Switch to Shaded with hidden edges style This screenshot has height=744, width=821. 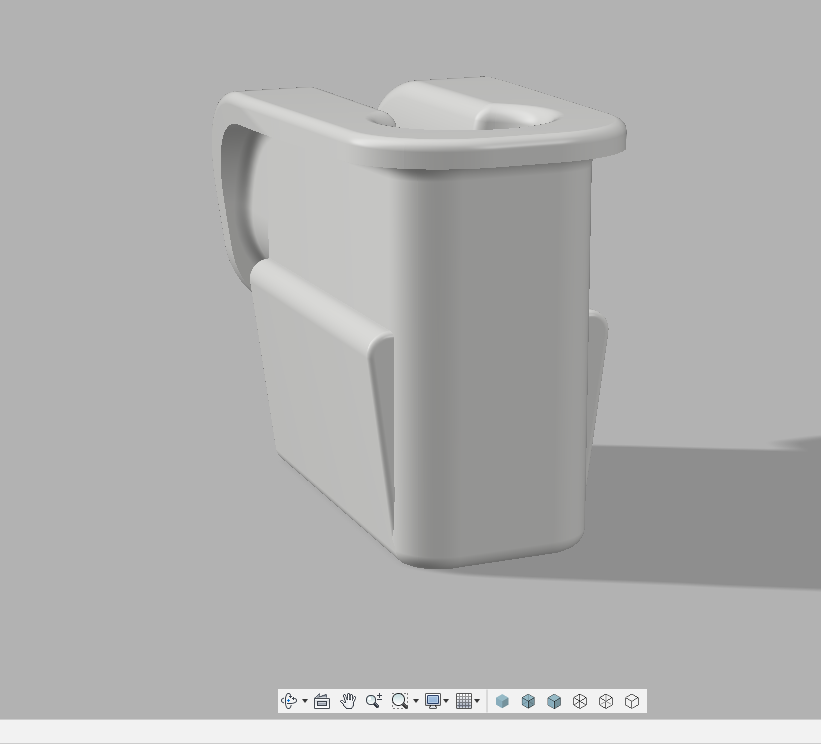click(x=528, y=701)
